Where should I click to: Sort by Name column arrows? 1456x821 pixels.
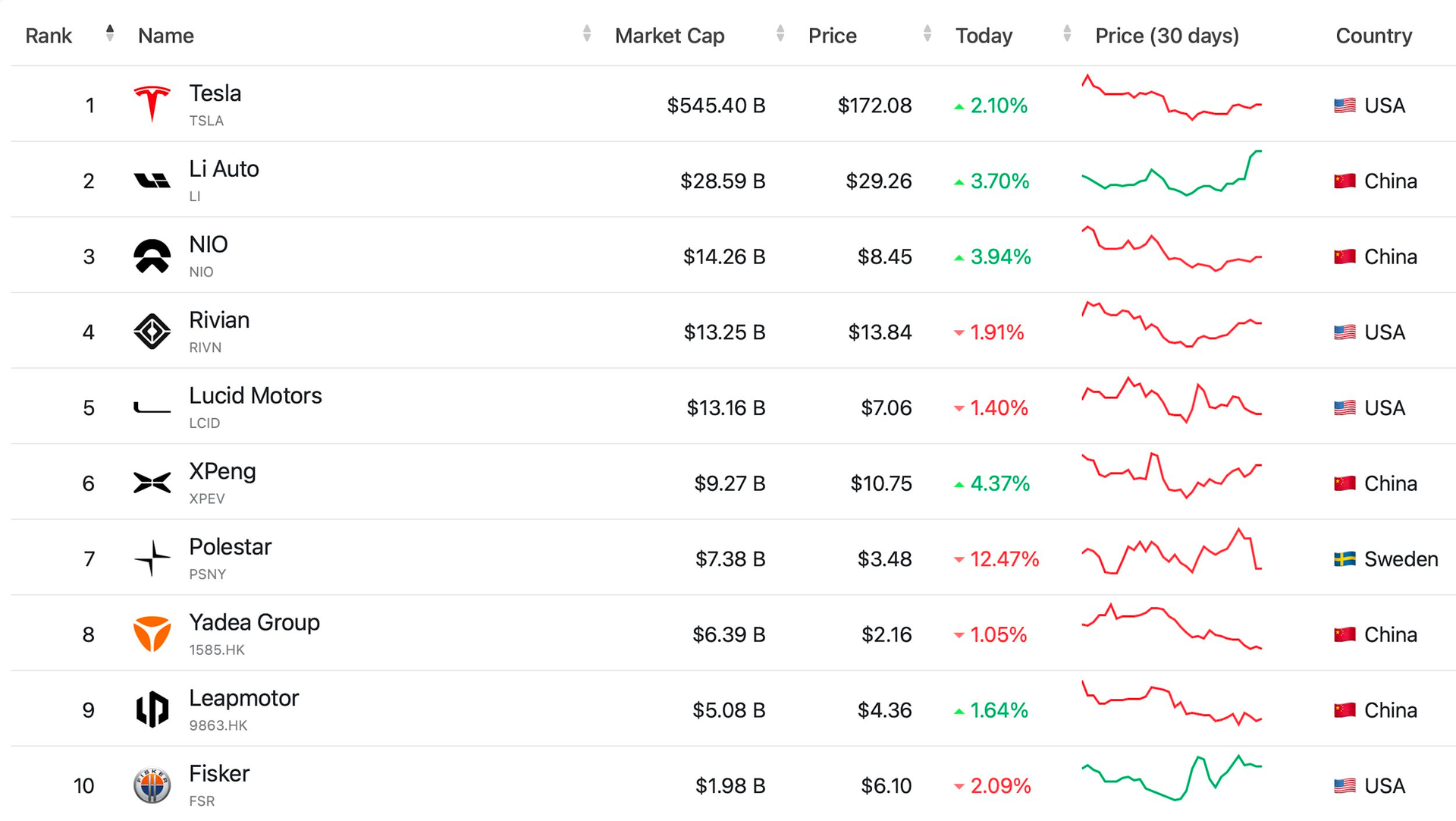(587, 33)
